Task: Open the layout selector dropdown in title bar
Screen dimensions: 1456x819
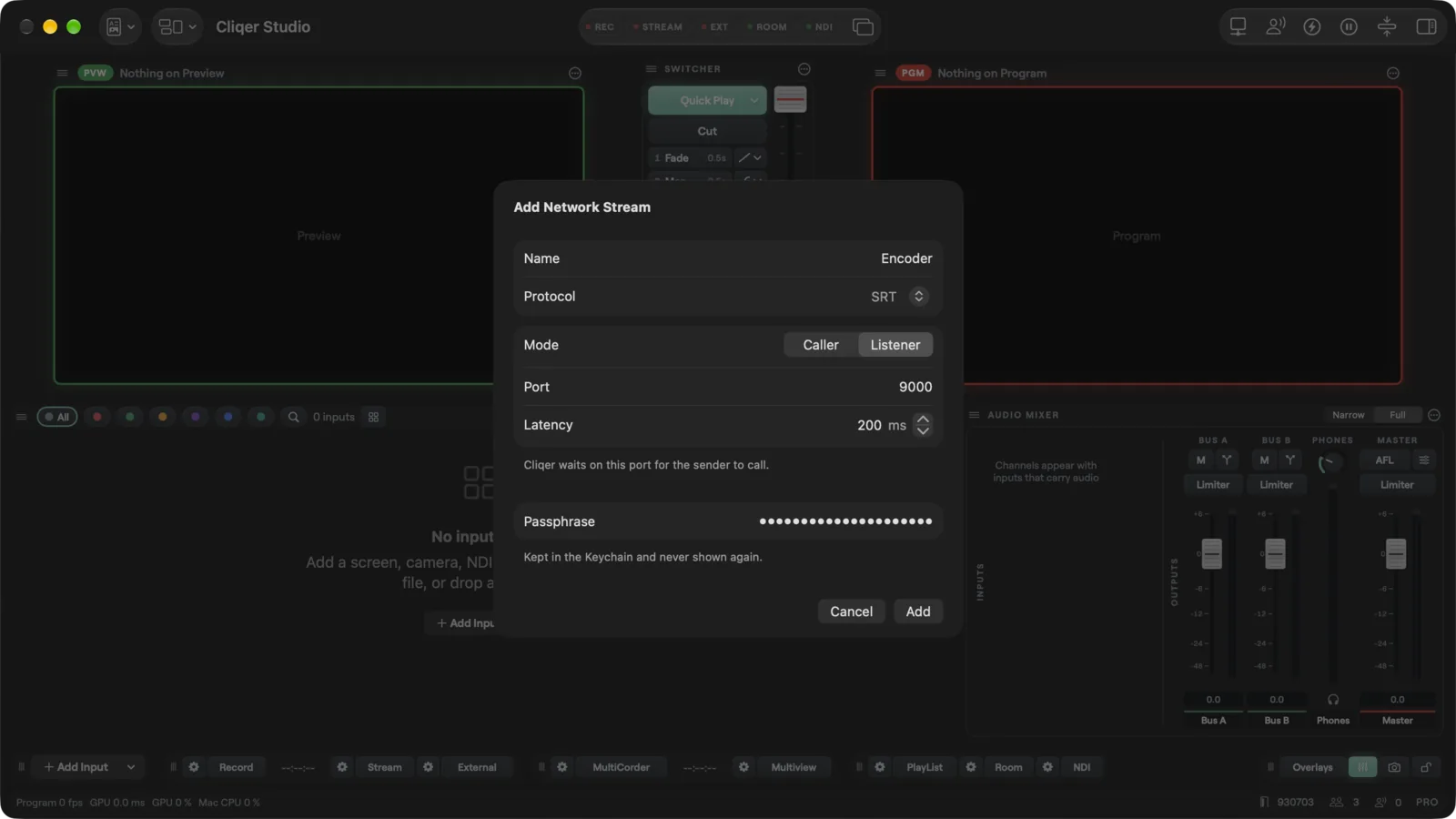Action: click(x=177, y=26)
